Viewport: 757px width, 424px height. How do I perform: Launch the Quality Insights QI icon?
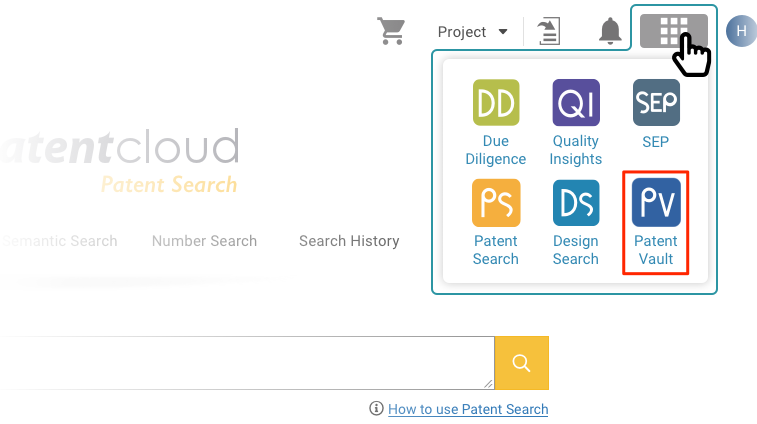(x=576, y=103)
